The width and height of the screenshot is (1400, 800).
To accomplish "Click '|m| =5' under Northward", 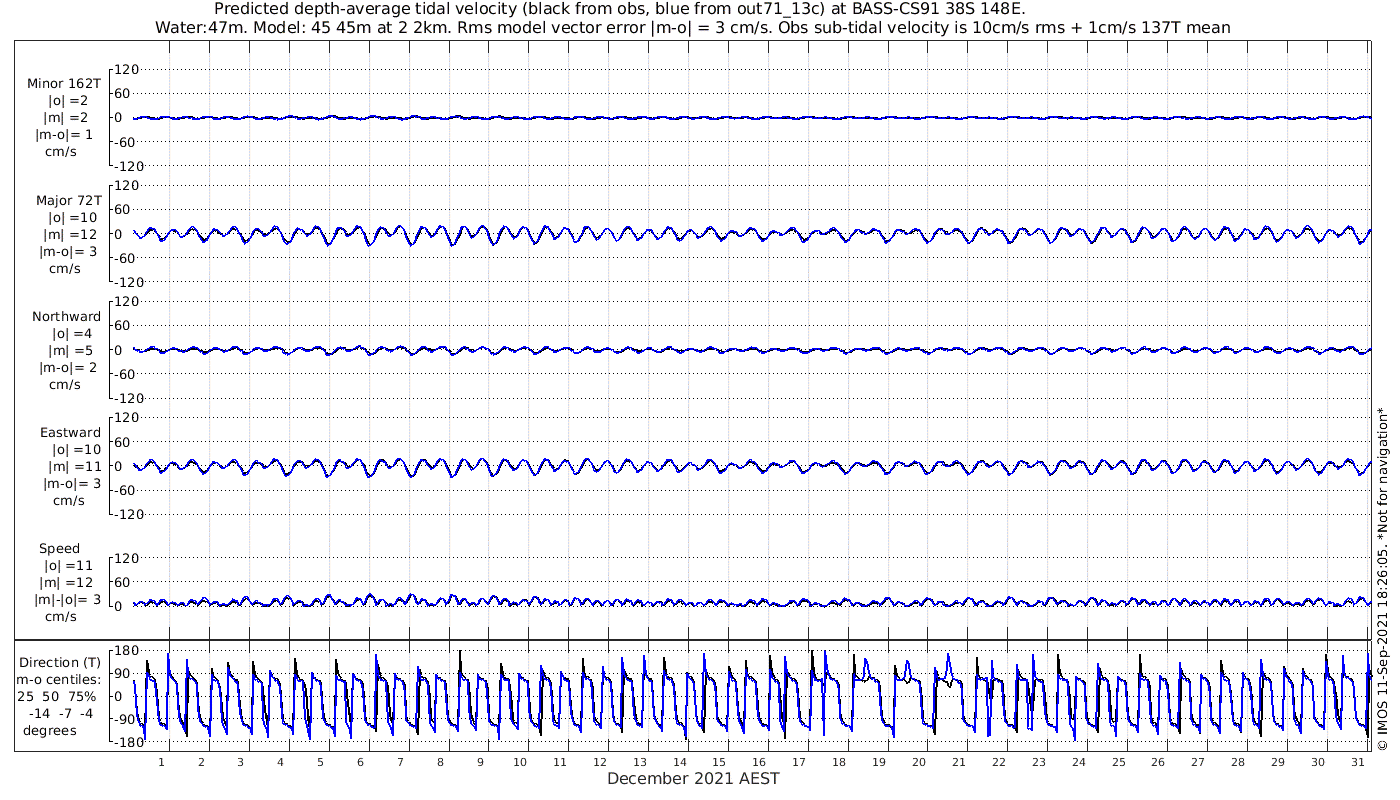I will tap(73, 350).
